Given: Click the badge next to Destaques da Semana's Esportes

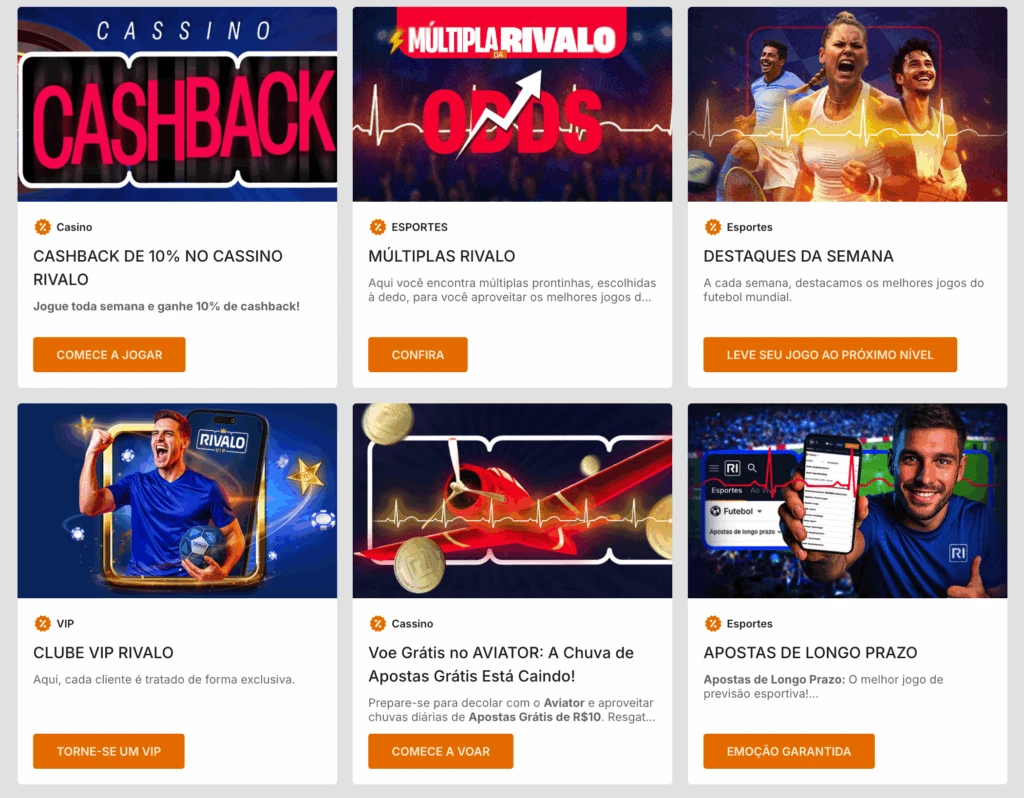Looking at the screenshot, I should point(712,227).
